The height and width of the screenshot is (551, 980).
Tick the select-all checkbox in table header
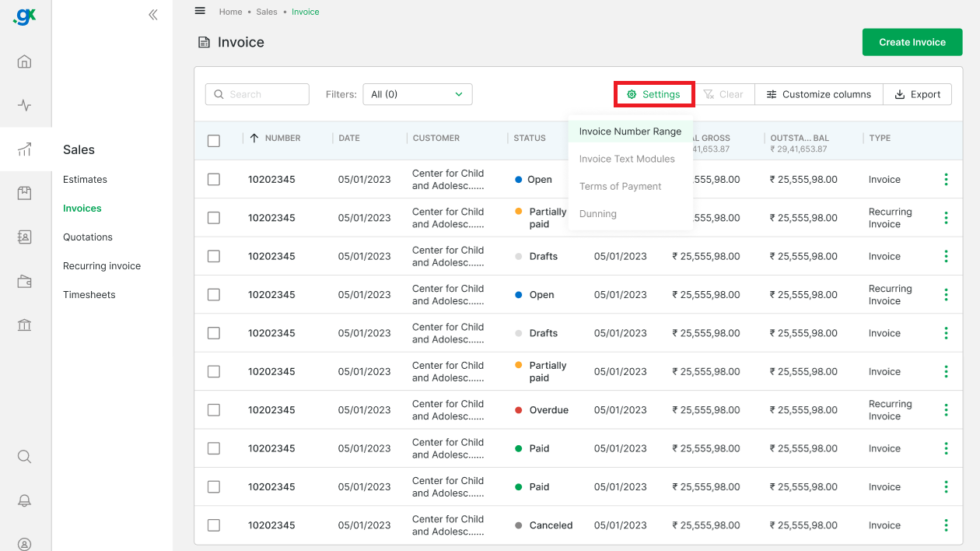click(214, 141)
